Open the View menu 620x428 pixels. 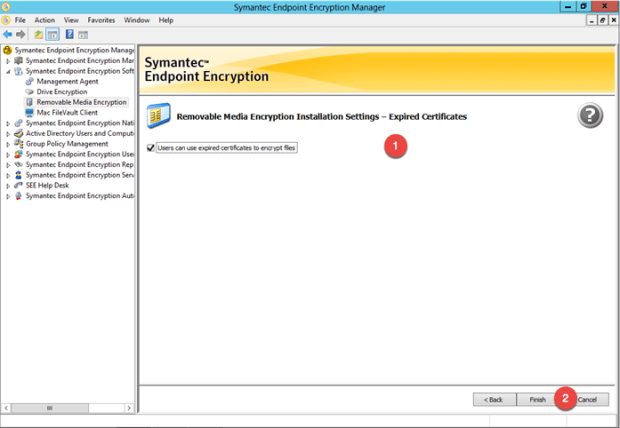click(71, 20)
